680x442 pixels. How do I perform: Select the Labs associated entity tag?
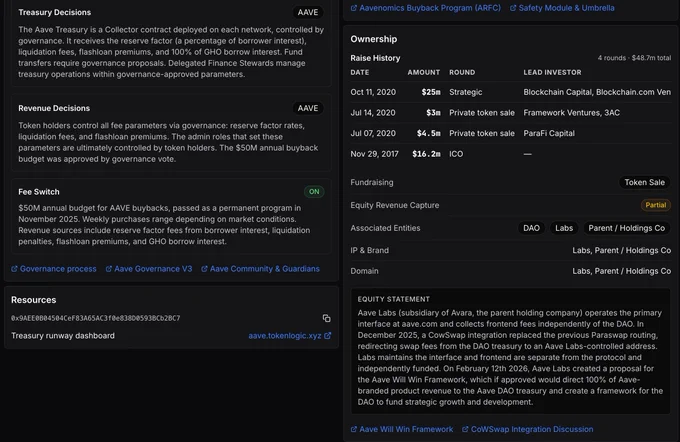click(x=564, y=228)
